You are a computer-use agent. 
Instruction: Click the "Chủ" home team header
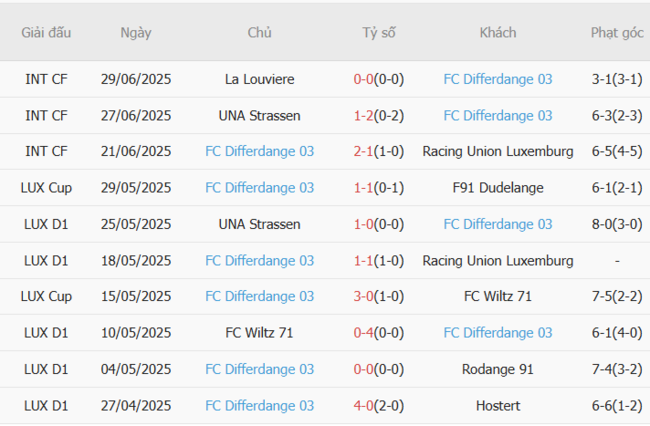(x=259, y=32)
